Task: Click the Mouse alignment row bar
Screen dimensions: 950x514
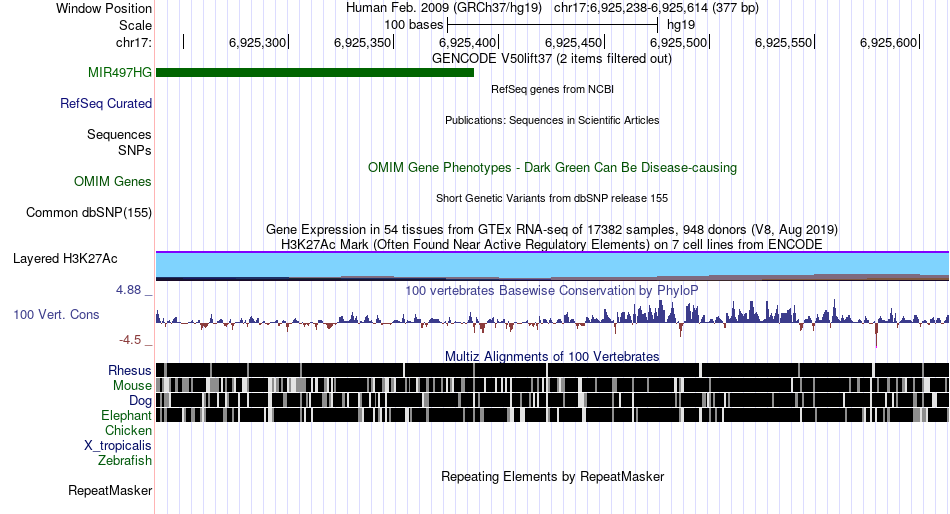Action: pos(553,386)
